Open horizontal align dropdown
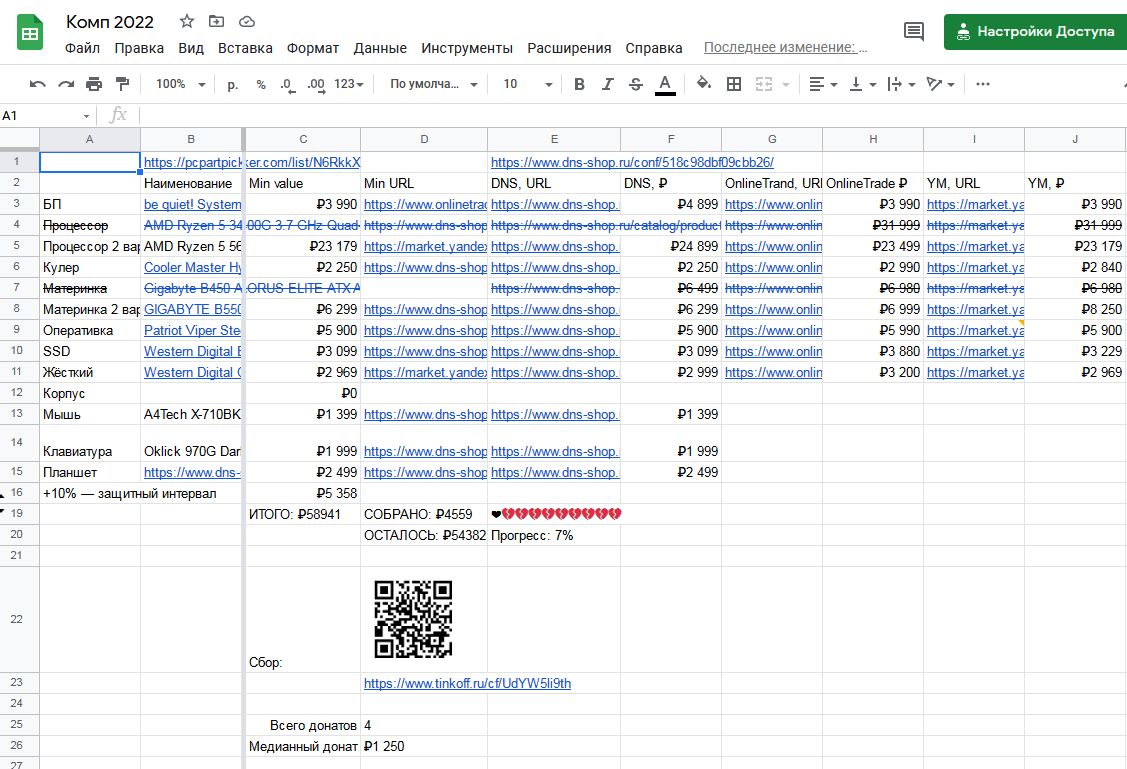Screen dimensions: 1127x769 823,84
